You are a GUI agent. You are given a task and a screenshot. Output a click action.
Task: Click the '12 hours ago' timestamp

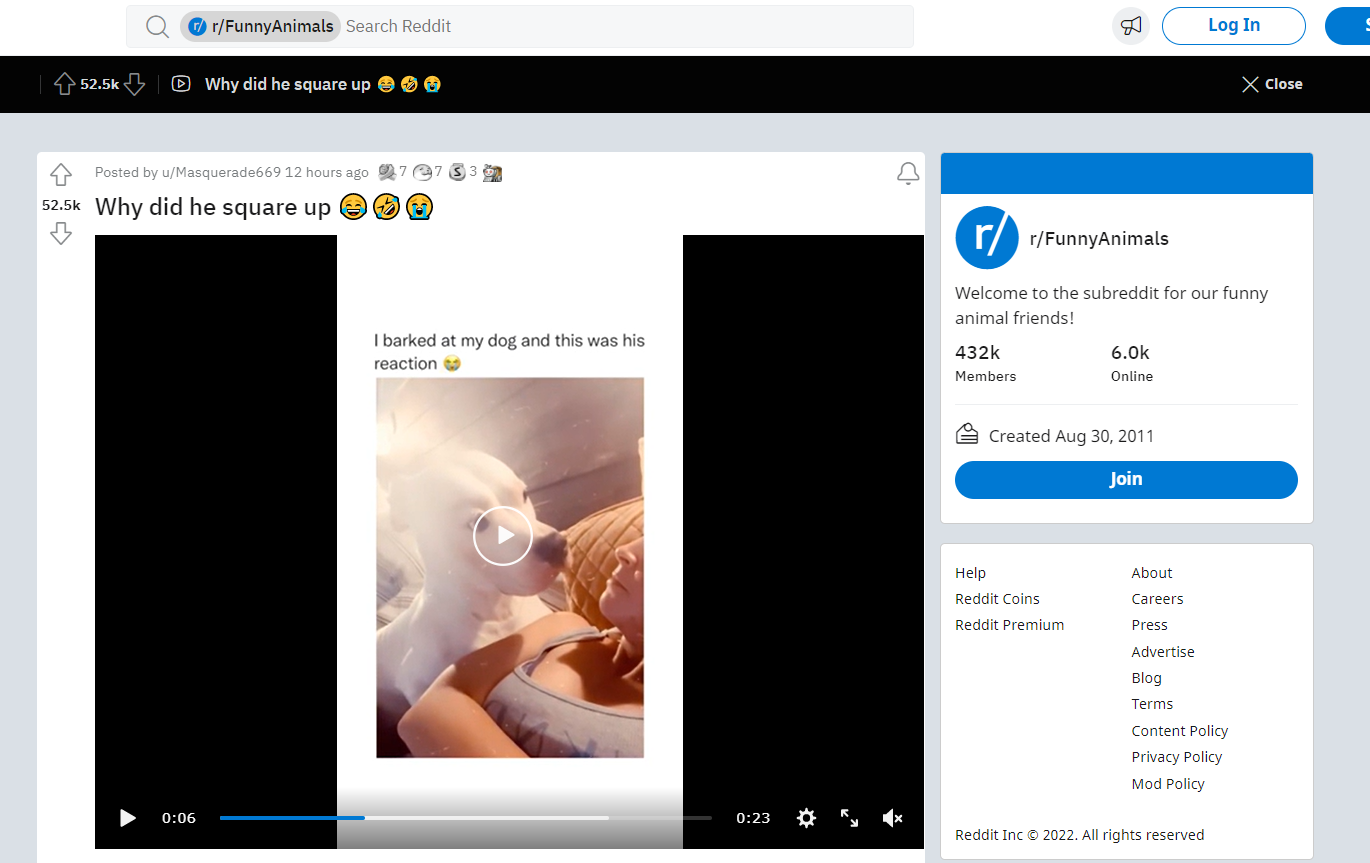tap(327, 172)
